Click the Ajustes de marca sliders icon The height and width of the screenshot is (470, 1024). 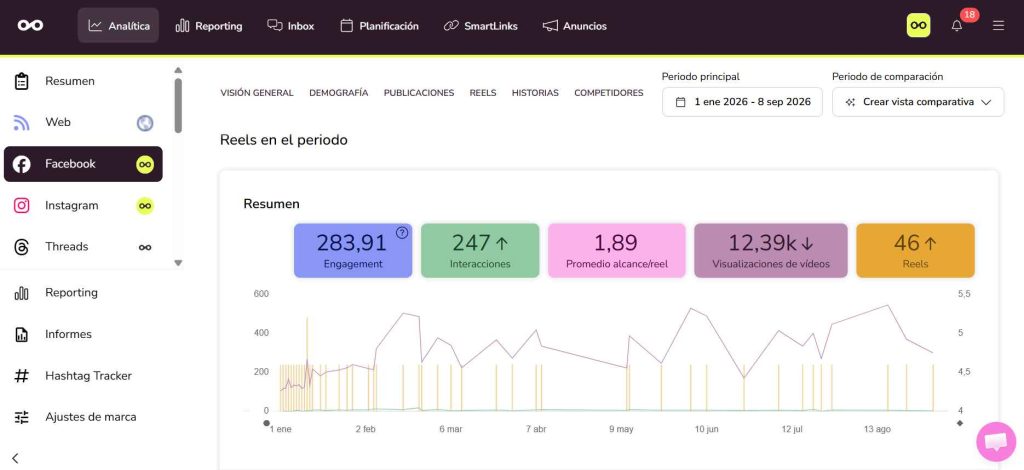(22, 417)
